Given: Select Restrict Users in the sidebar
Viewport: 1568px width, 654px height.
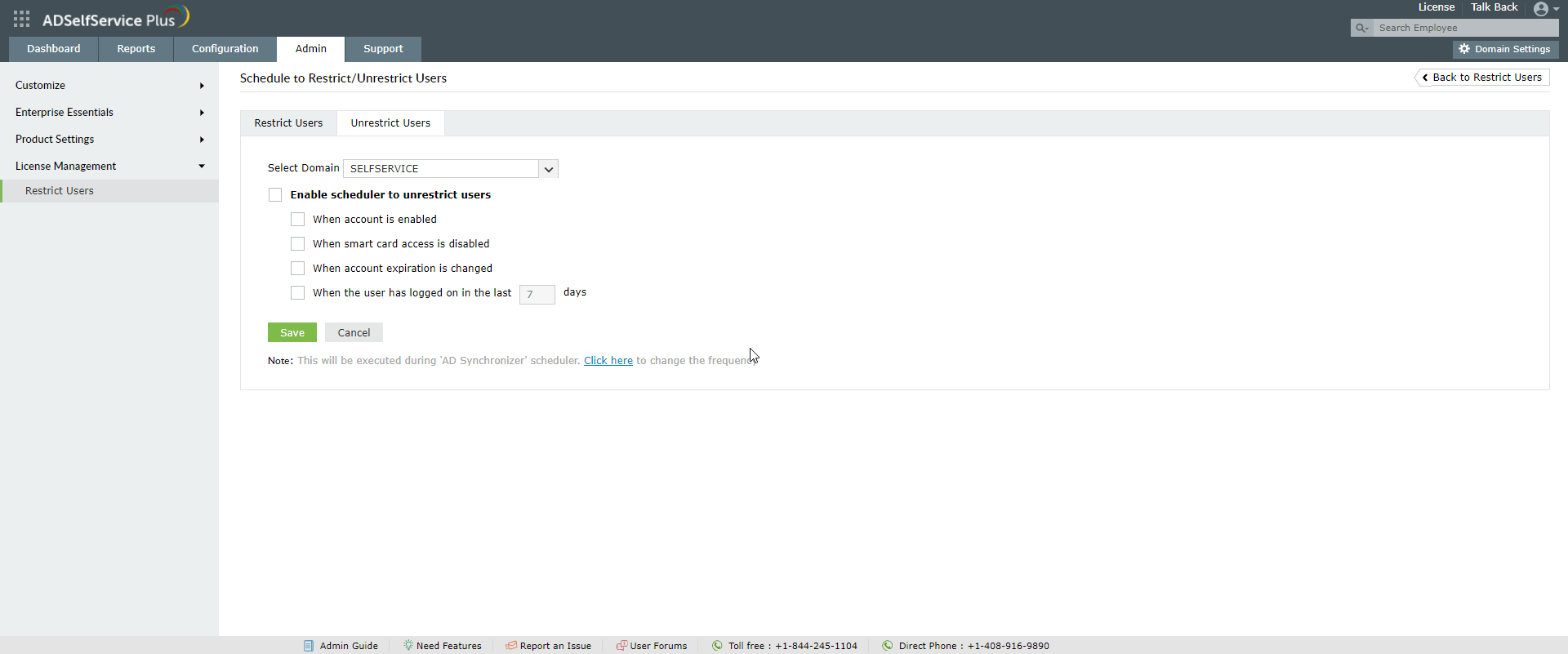Looking at the screenshot, I should [109, 191].
